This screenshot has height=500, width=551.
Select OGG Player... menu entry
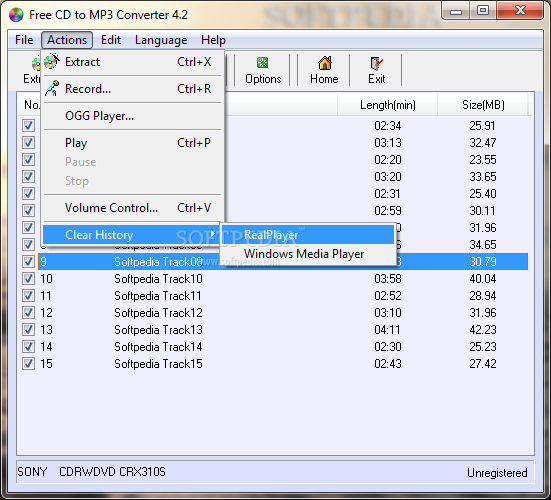(x=132, y=116)
